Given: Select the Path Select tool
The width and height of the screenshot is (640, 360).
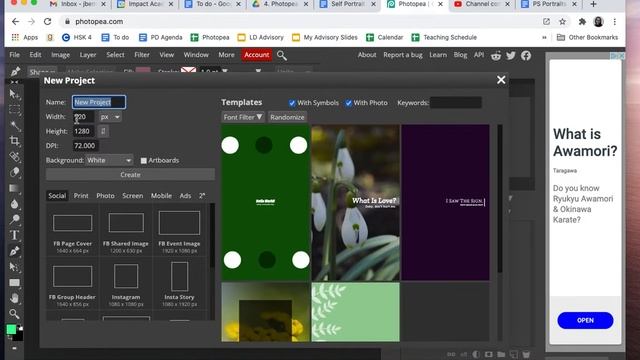Looking at the screenshot, I should (14, 267).
